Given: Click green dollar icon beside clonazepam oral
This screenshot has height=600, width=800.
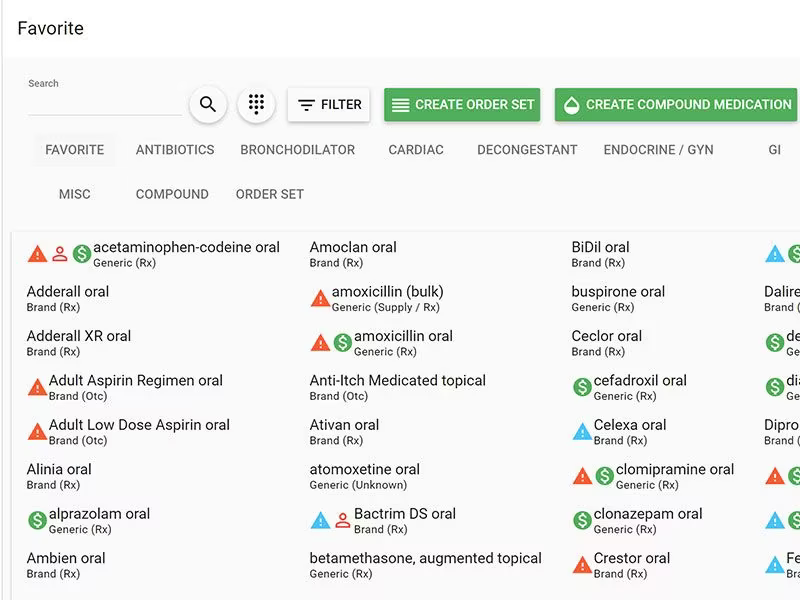Looking at the screenshot, I should (582, 520).
